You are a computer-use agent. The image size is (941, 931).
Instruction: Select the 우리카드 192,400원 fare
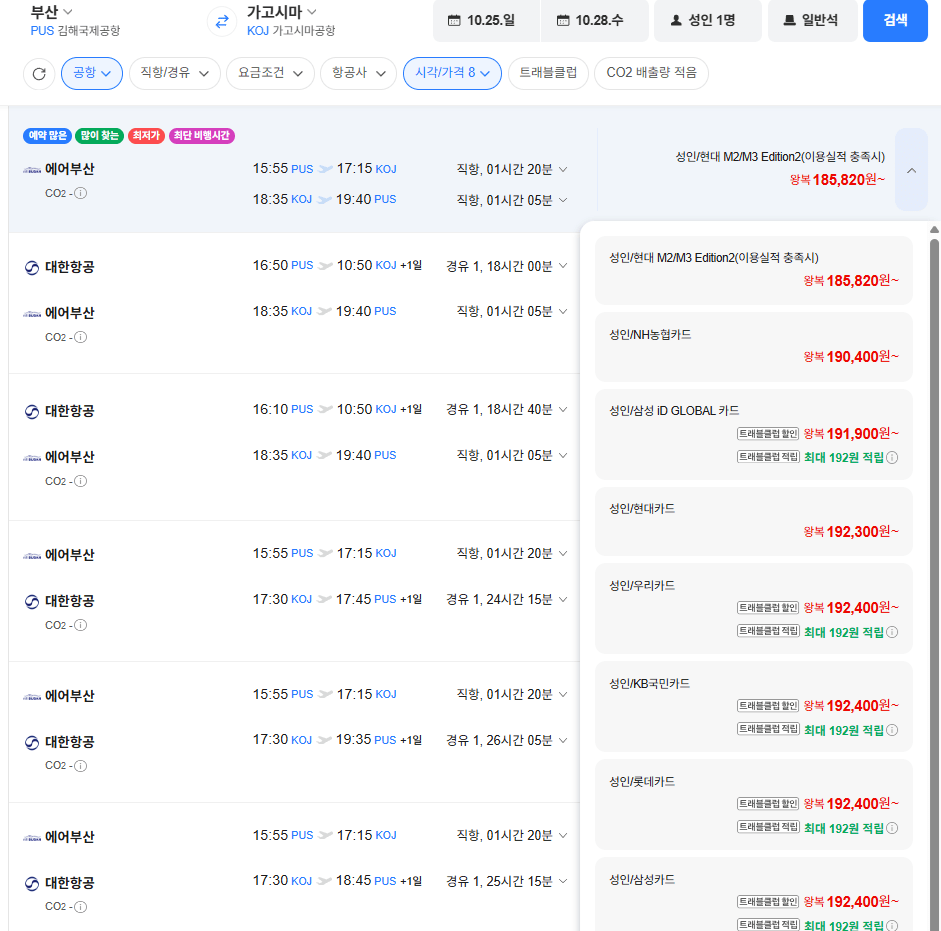tap(754, 609)
